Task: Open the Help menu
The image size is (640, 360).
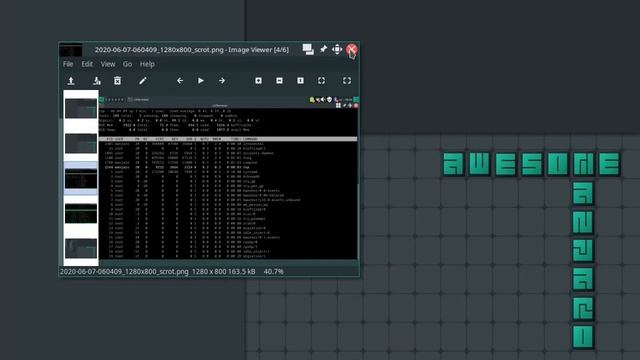Action: [147, 64]
